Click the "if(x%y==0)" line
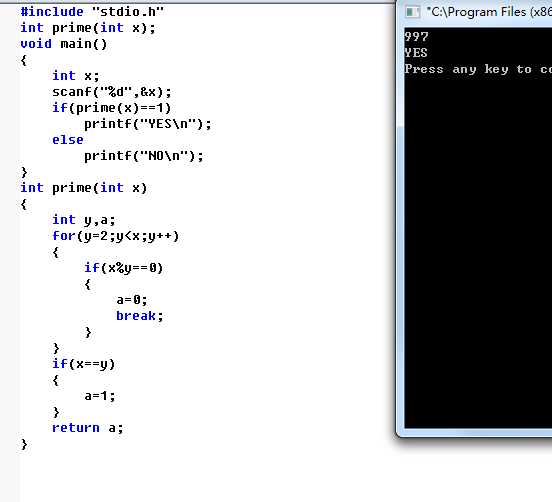 pos(124,268)
